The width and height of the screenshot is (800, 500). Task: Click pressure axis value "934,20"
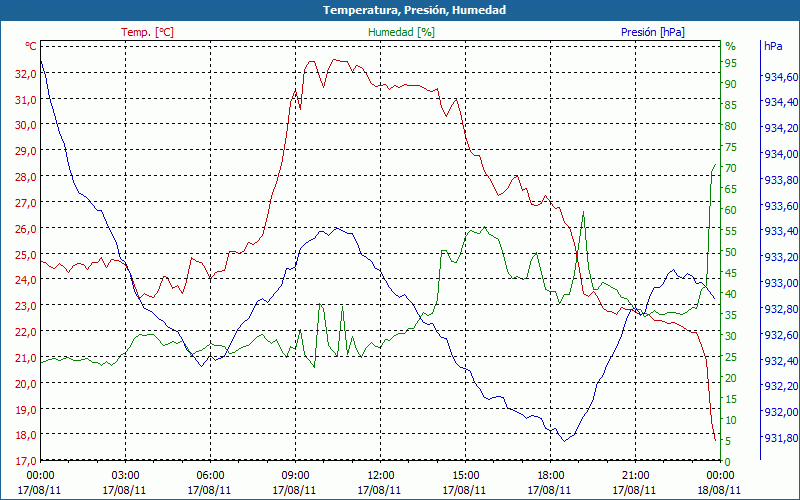781,128
